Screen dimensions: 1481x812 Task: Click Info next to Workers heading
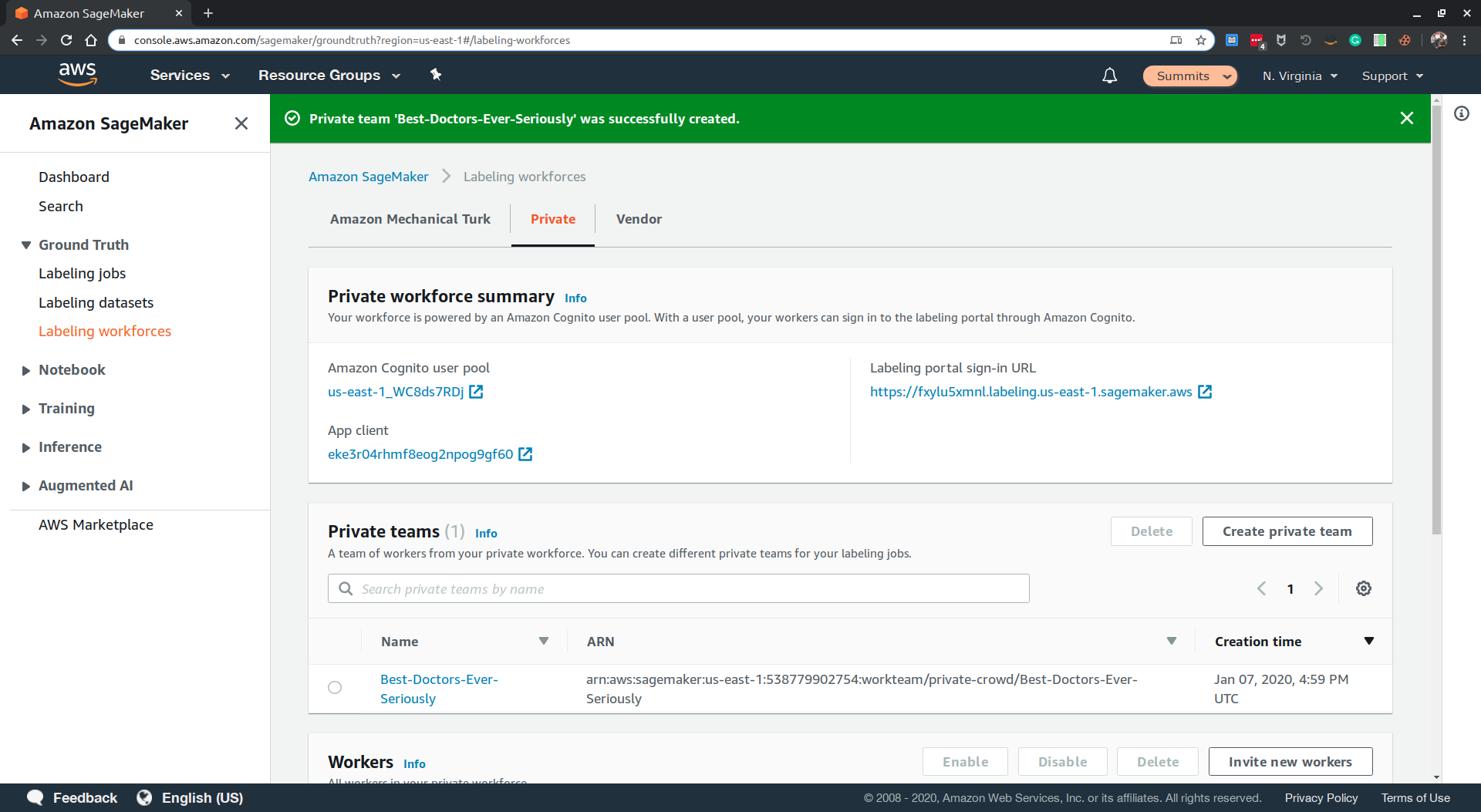(414, 764)
